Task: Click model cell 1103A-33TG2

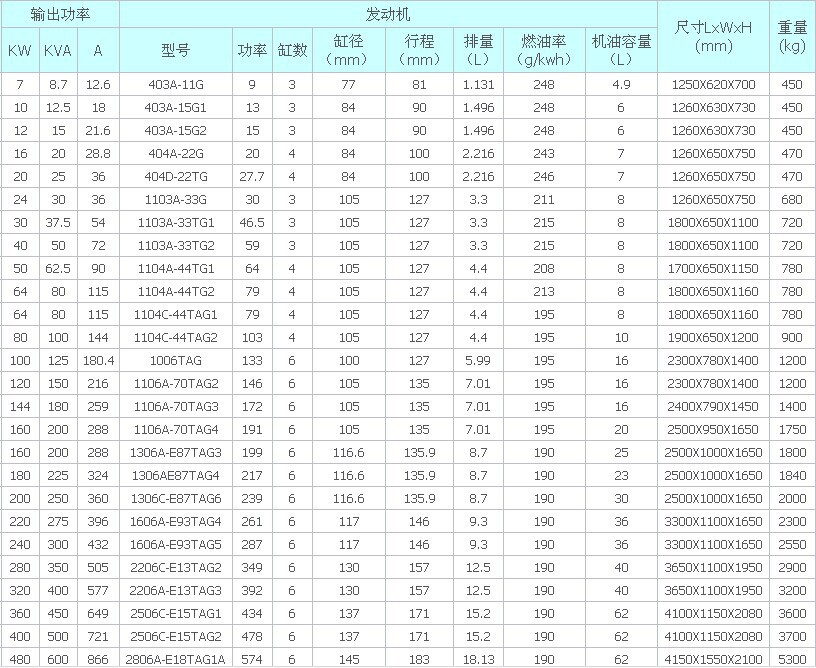Action: [x=176, y=245]
